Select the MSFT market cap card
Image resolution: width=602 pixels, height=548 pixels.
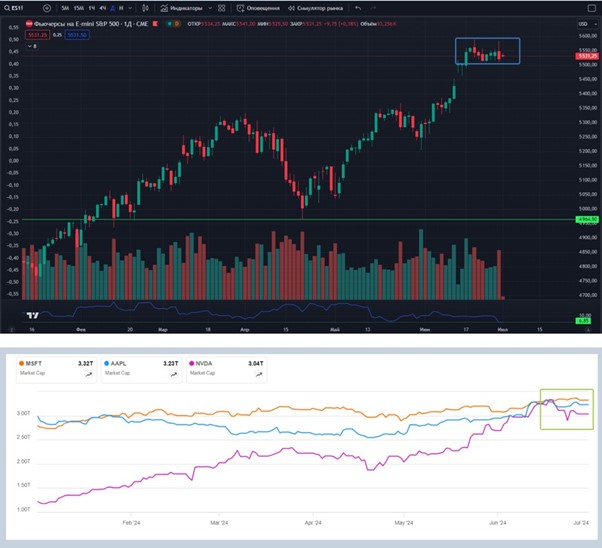coord(56,370)
